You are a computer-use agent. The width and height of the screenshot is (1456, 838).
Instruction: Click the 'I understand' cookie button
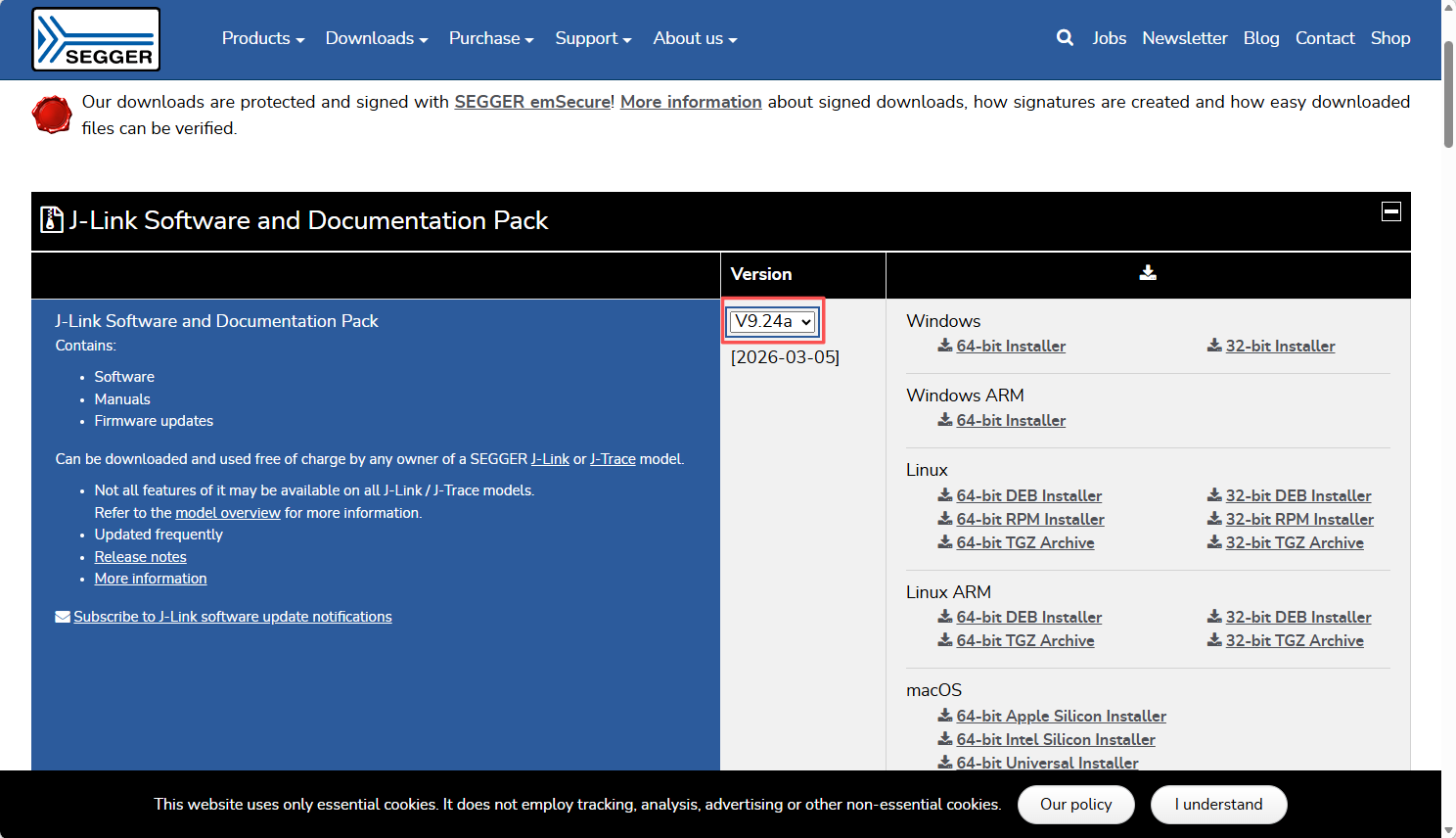[x=1219, y=805]
